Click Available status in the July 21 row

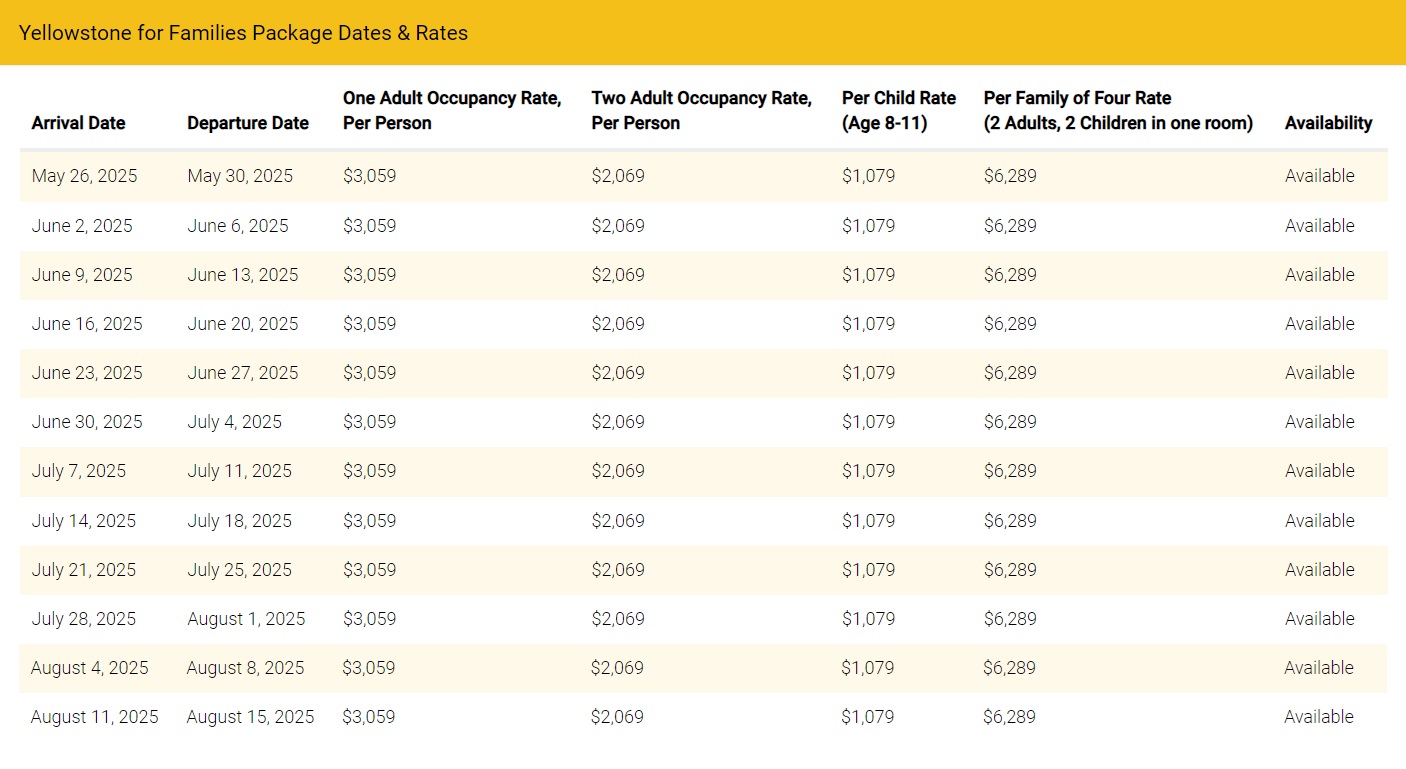[1320, 570]
